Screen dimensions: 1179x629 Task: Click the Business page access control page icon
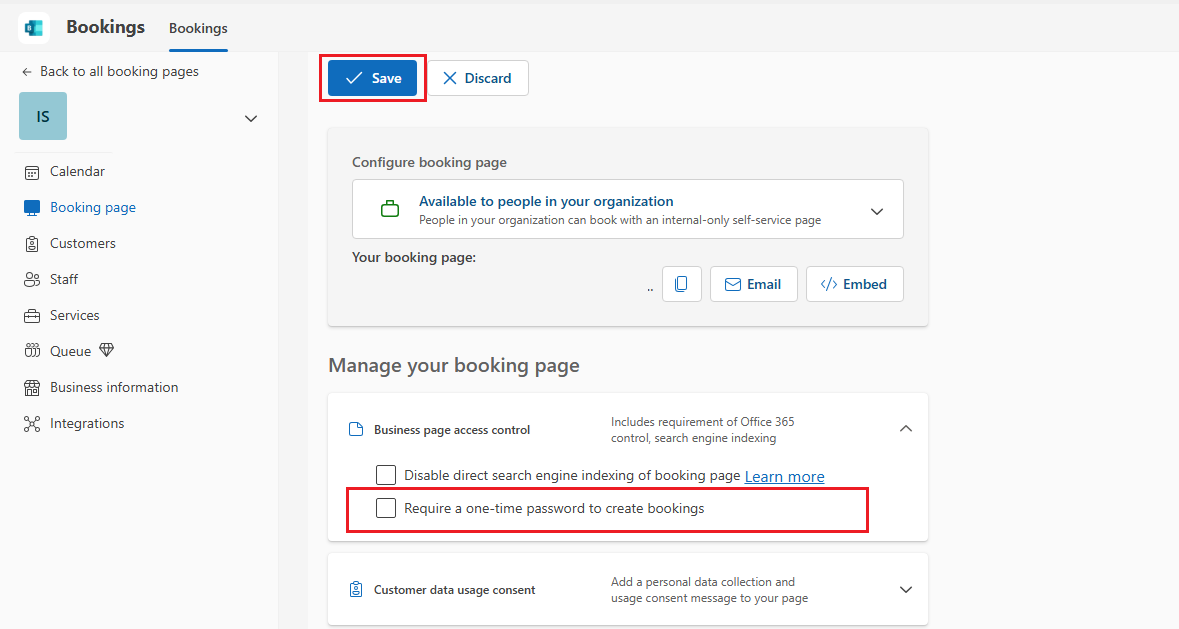(356, 429)
